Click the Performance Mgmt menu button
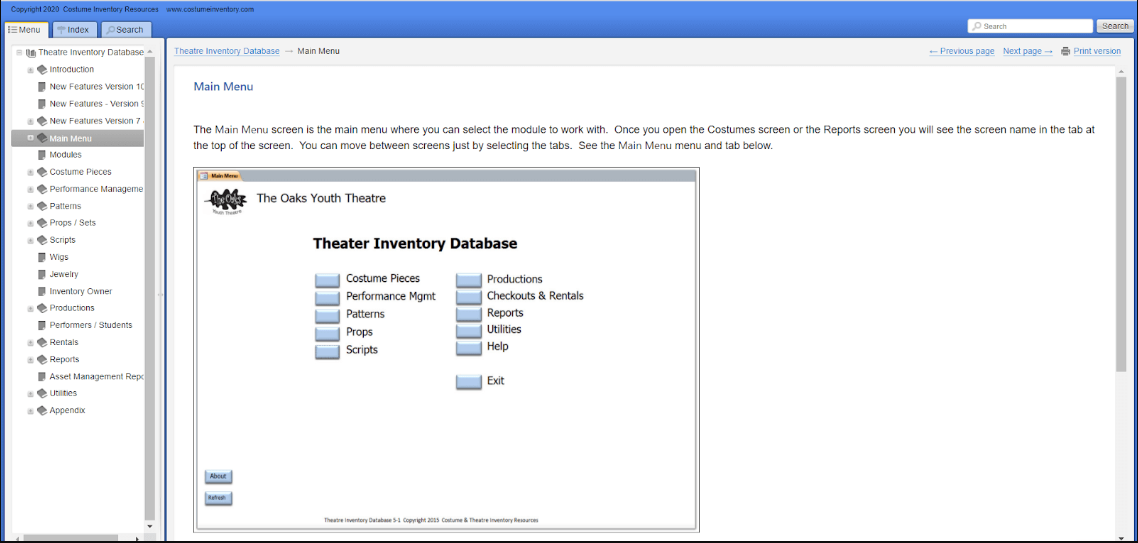The width and height of the screenshot is (1138, 543). [327, 298]
